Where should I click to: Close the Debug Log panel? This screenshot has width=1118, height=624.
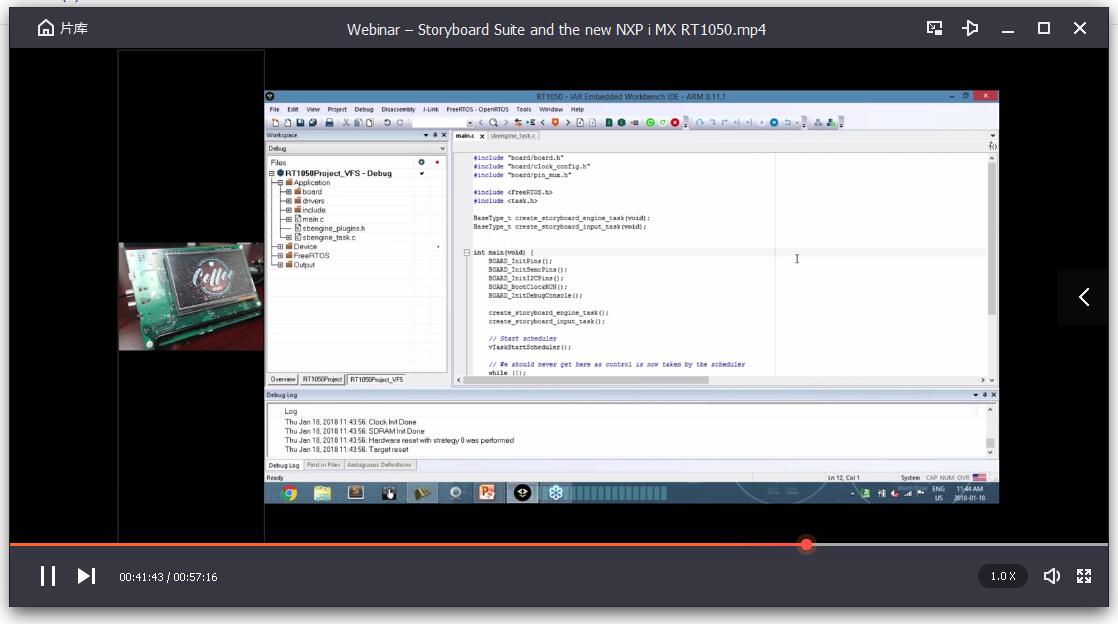(993, 394)
